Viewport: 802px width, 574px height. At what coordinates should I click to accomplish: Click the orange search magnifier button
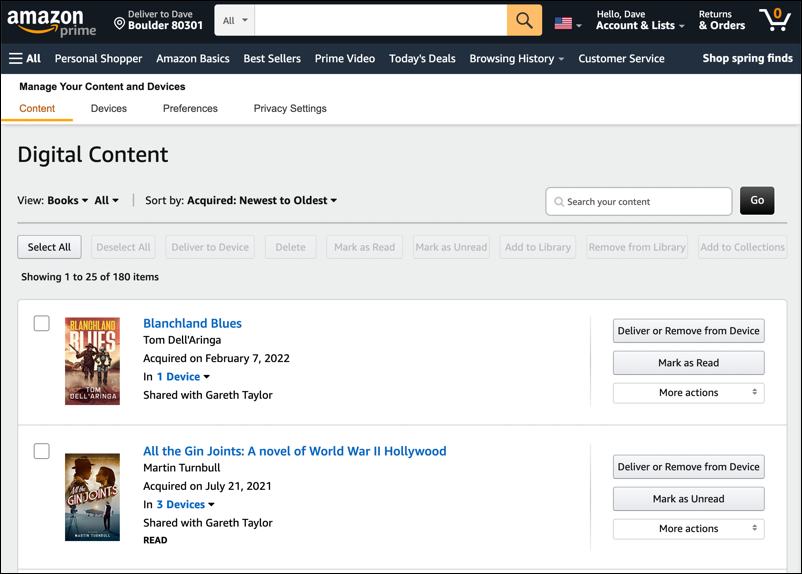tap(524, 20)
